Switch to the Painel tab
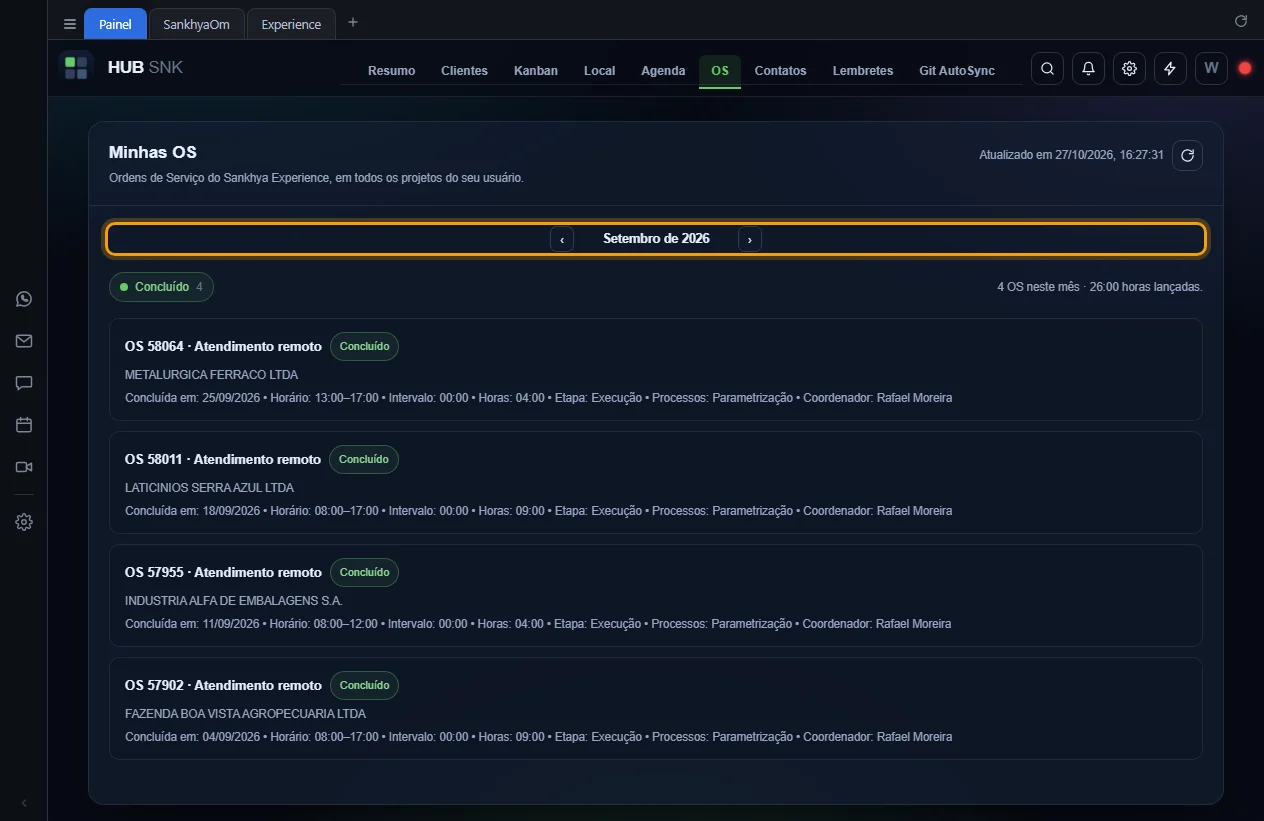Viewport: 1264px width, 821px height. [x=115, y=24]
